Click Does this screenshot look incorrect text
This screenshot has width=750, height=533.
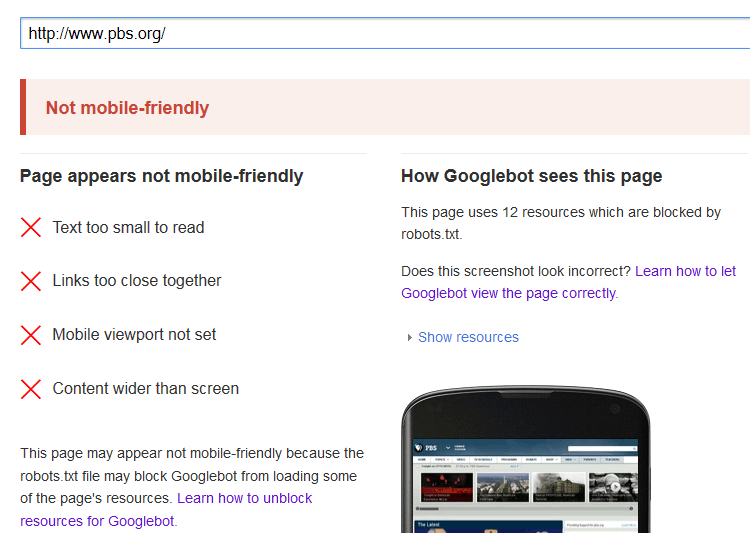pyautogui.click(x=516, y=271)
